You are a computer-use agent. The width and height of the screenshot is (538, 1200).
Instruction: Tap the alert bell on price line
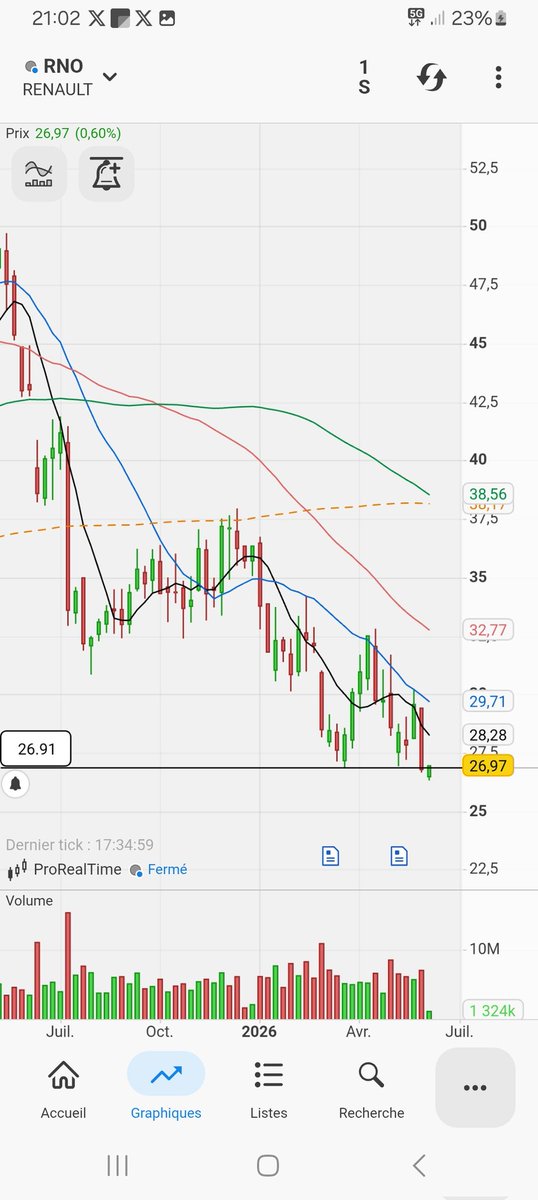pos(15,784)
